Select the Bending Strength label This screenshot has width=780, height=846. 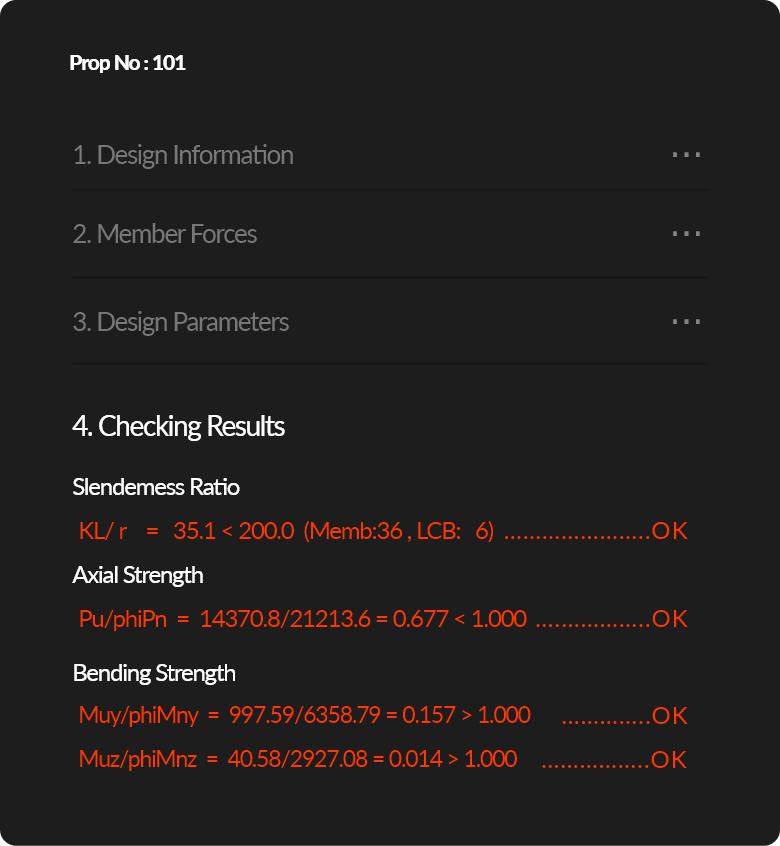pyautogui.click(x=154, y=673)
